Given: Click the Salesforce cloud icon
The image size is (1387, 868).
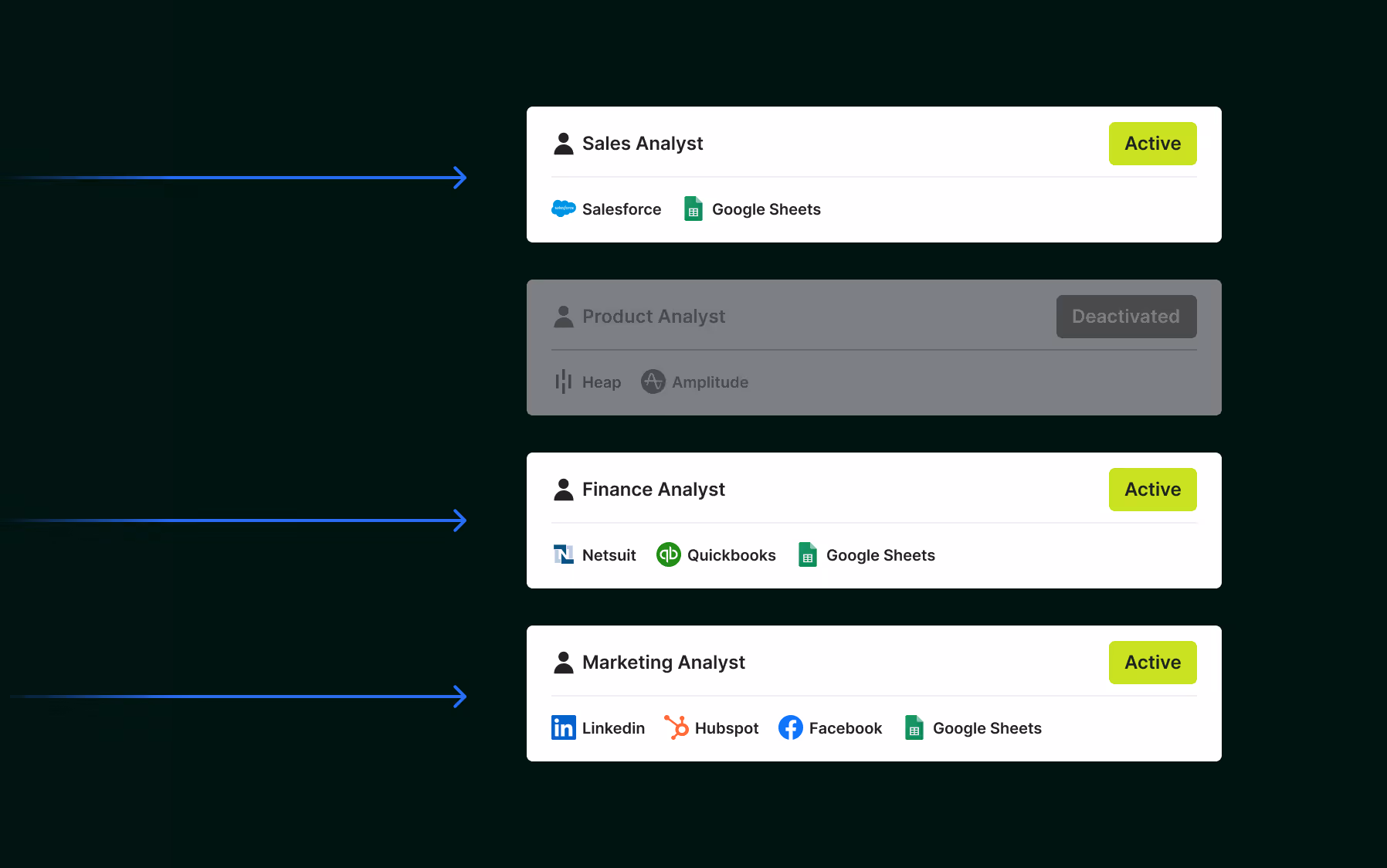Looking at the screenshot, I should click(563, 209).
